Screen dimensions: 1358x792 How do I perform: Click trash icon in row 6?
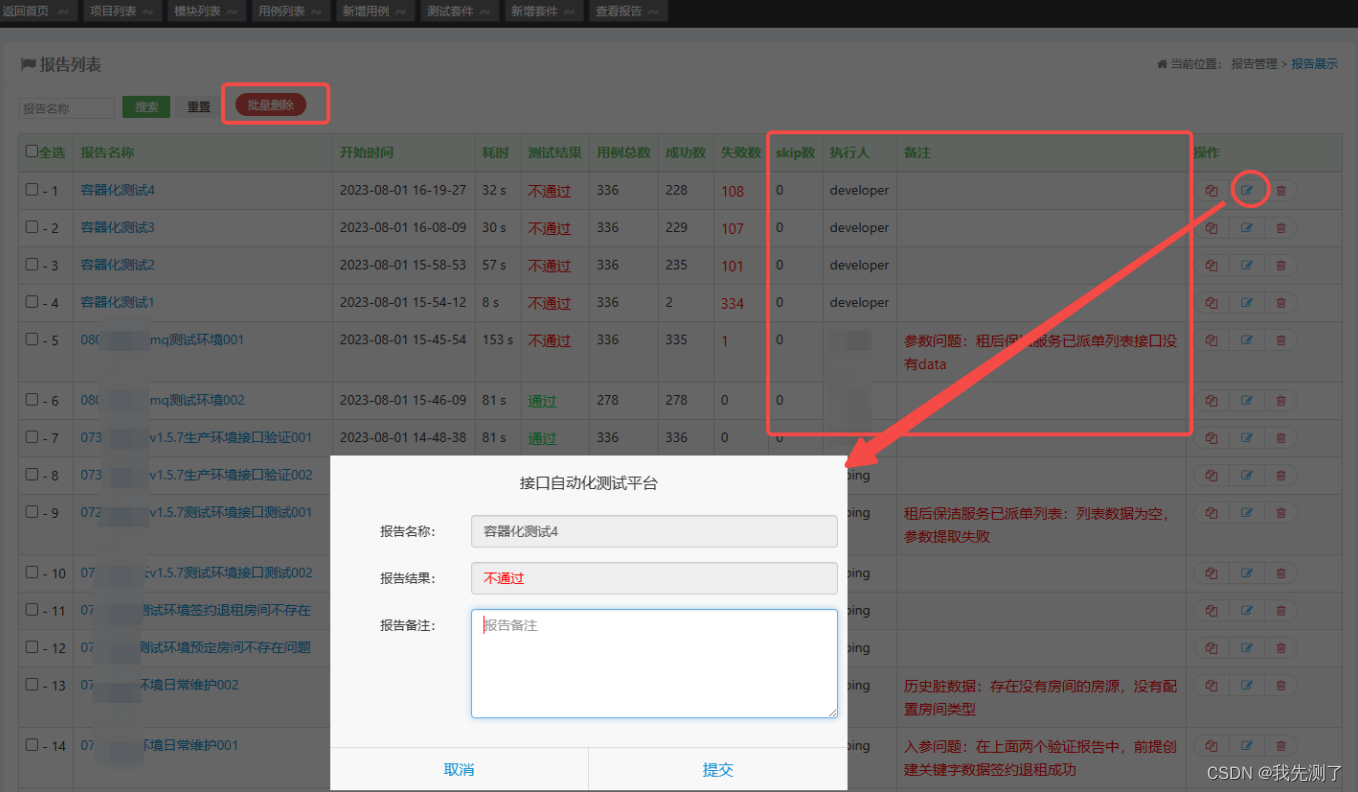[1281, 400]
